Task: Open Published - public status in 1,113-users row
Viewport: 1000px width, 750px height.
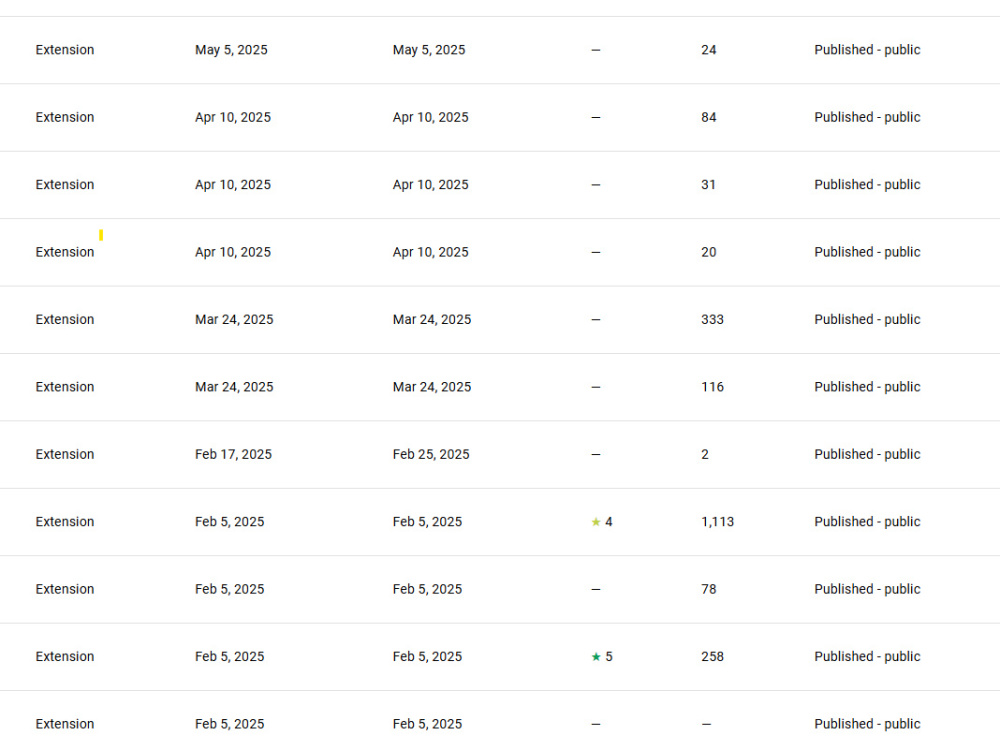Action: [x=867, y=522]
